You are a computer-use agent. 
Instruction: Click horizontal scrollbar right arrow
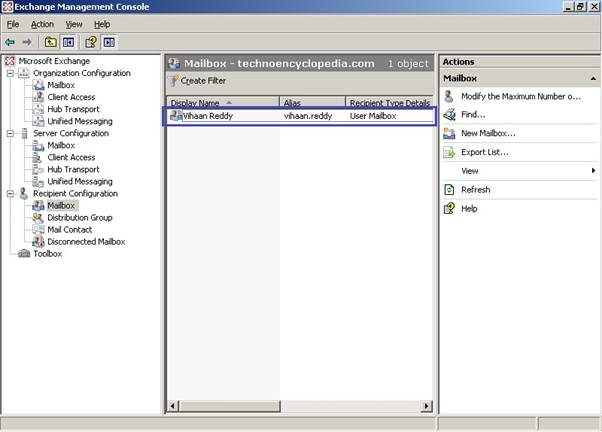point(426,406)
